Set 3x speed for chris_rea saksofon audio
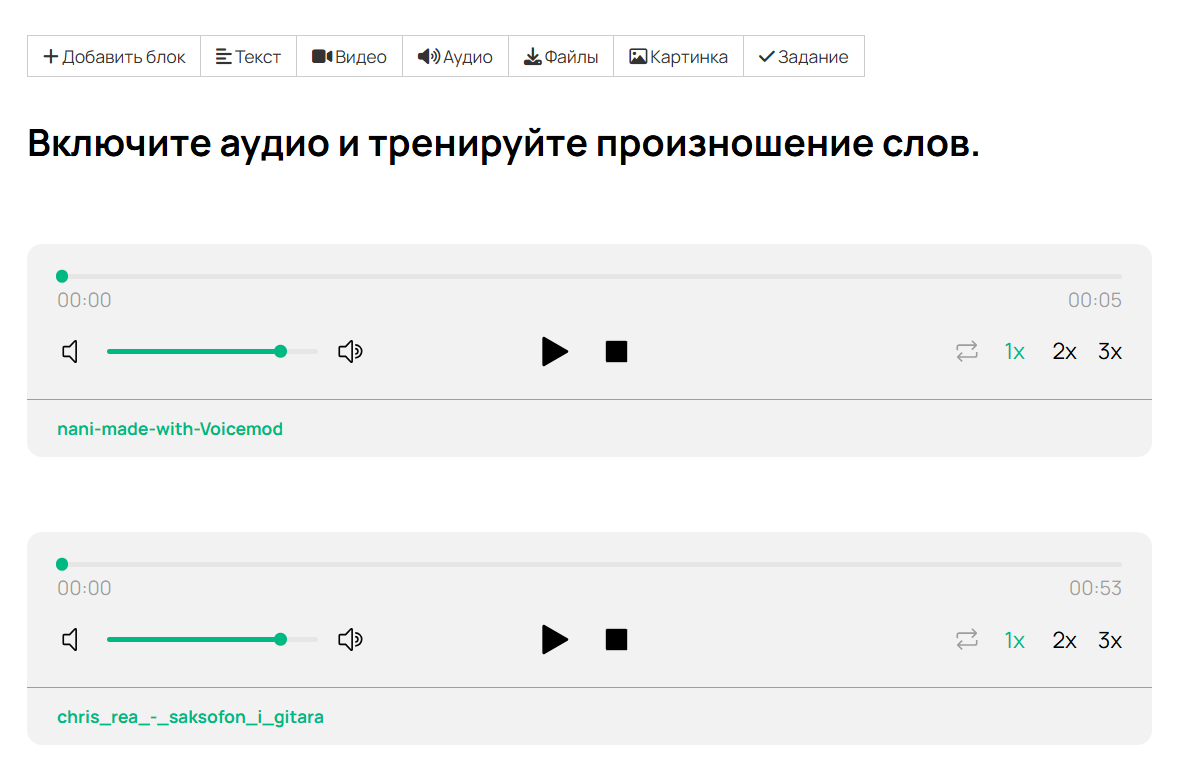Viewport: 1180px width, 767px height. pos(1110,641)
